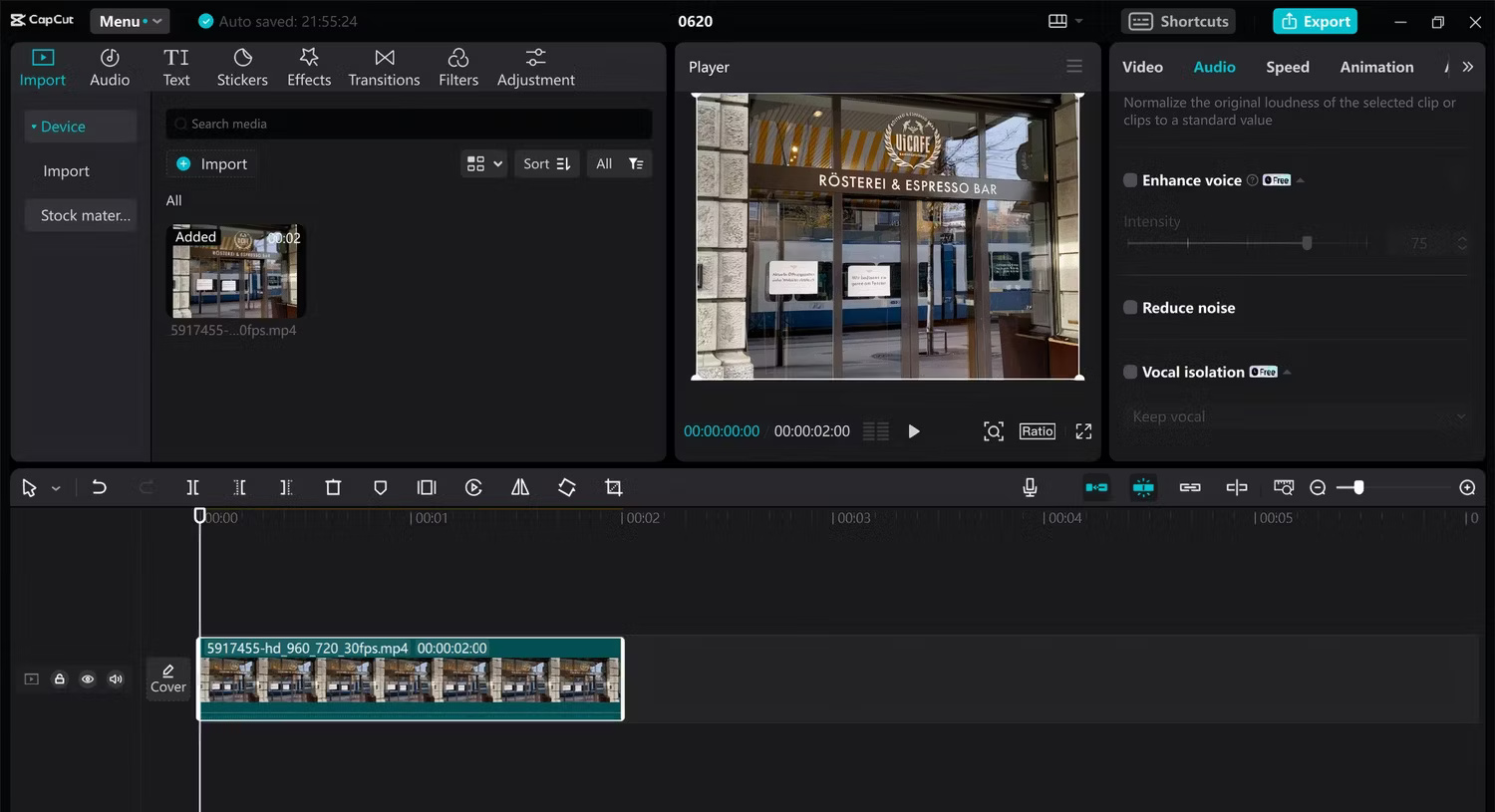The width and height of the screenshot is (1495, 812).
Task: Open the Crop tool in the timeline toolbar
Action: pyautogui.click(x=613, y=487)
